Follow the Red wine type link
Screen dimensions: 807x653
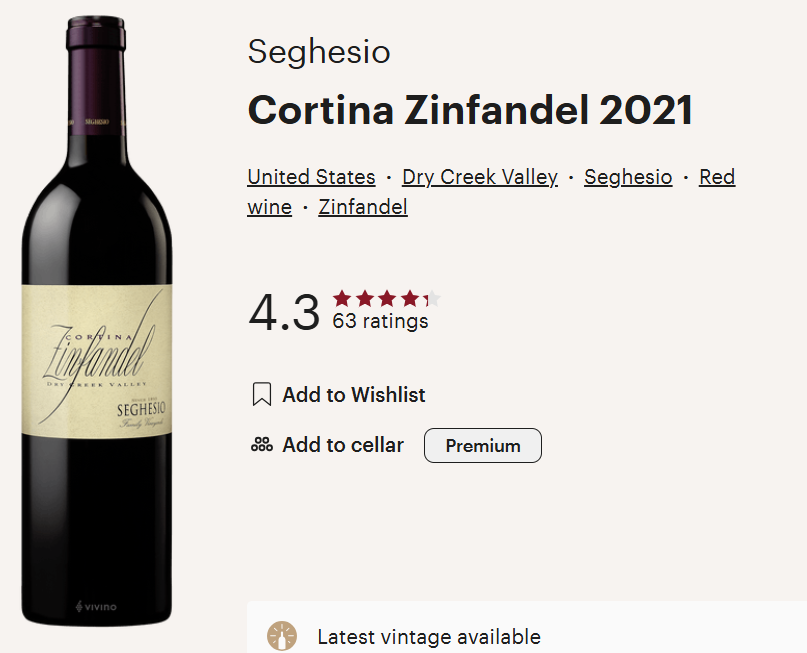(x=717, y=177)
